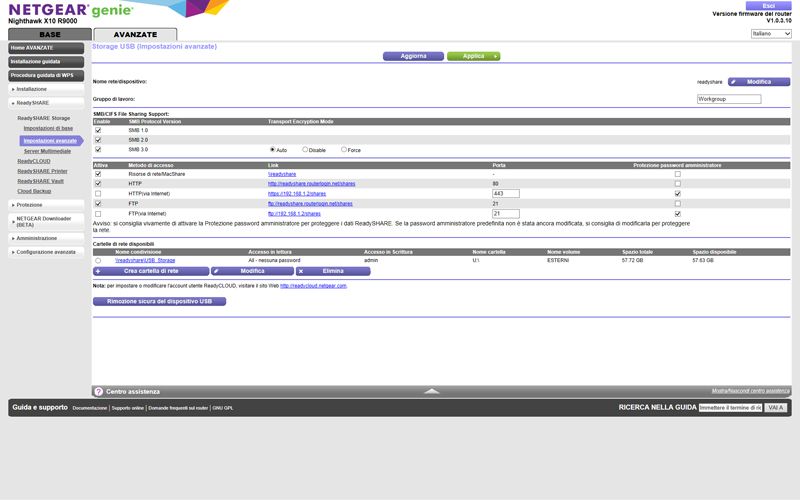Click the VAI A search button
The height and width of the screenshot is (500, 800).
(776, 408)
